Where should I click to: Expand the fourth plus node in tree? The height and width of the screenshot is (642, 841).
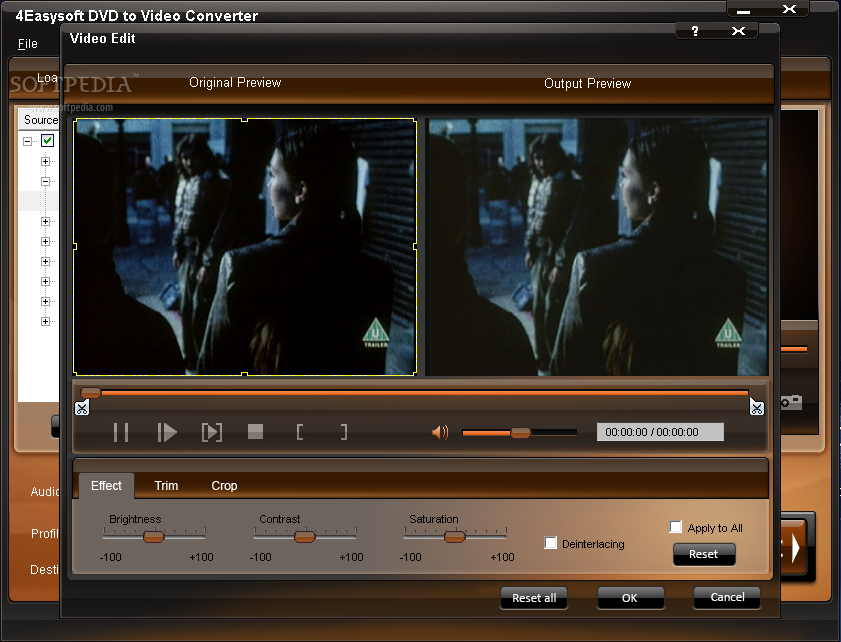tap(46, 241)
